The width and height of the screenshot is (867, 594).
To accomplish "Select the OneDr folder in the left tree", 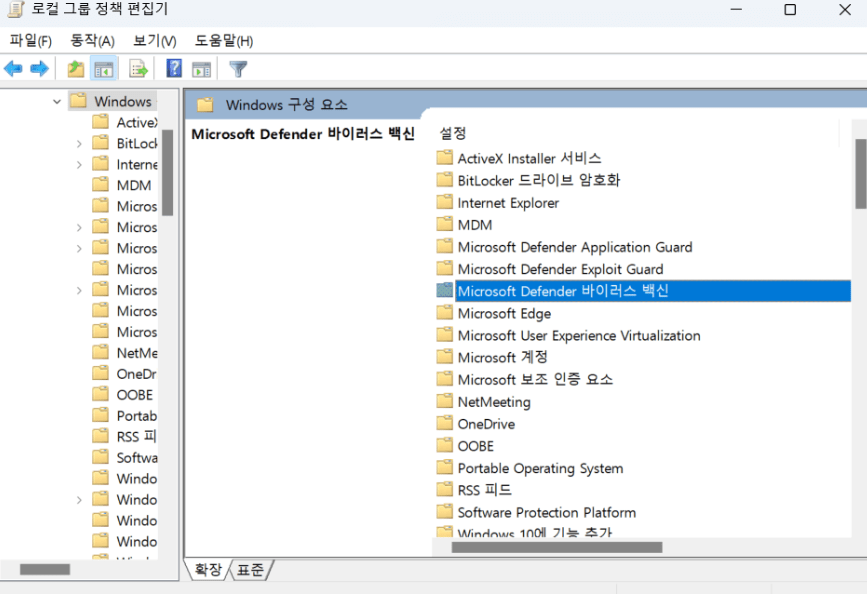I will pyautogui.click(x=136, y=374).
